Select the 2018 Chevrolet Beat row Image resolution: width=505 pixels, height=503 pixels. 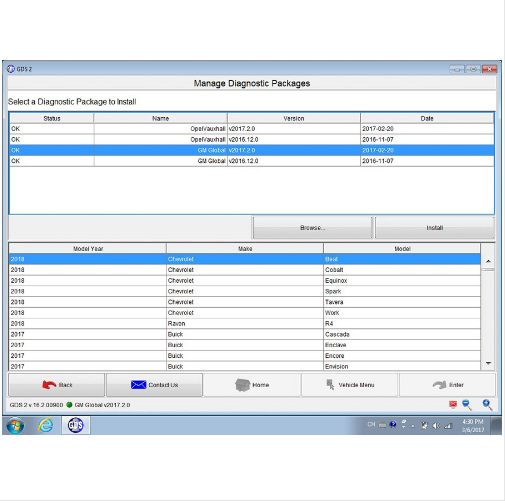[x=245, y=259]
